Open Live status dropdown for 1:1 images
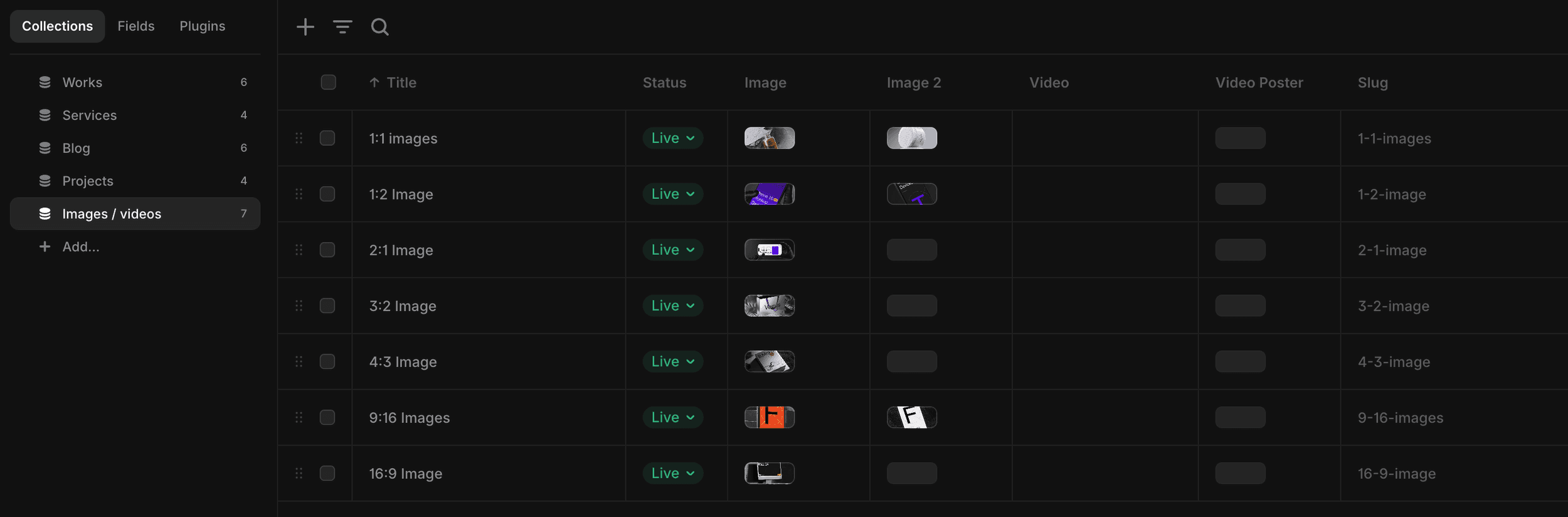This screenshot has height=517, width=1568. (x=672, y=138)
